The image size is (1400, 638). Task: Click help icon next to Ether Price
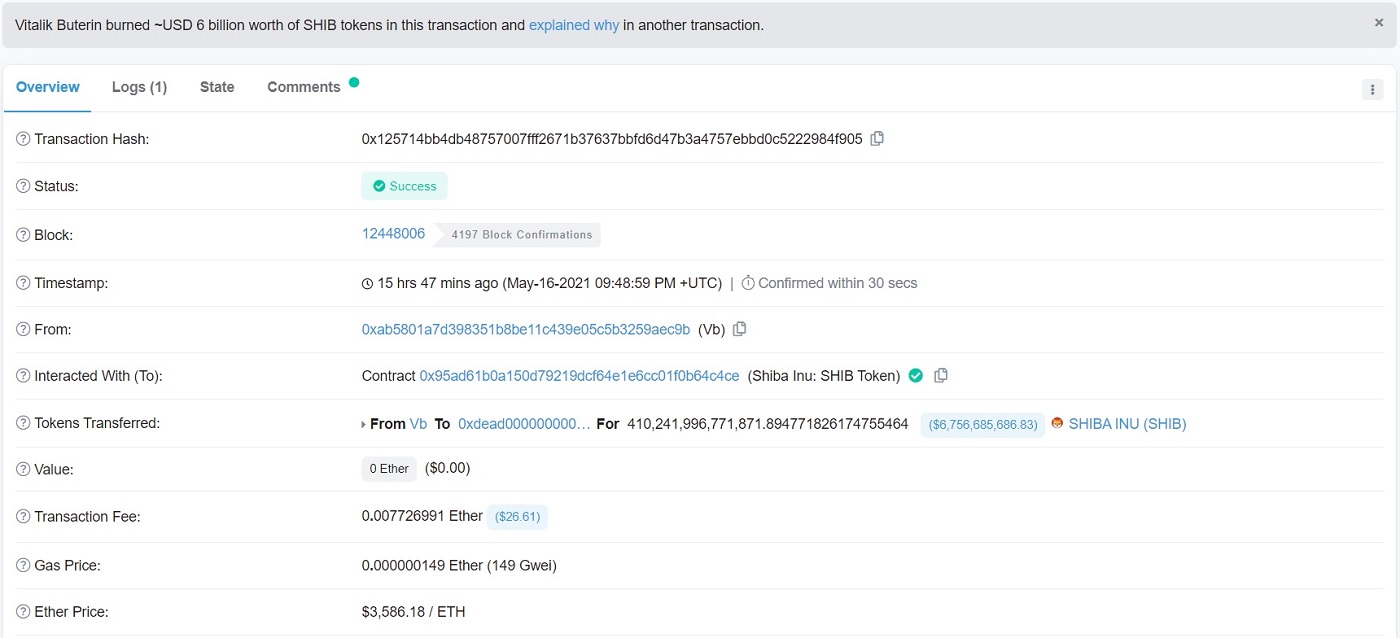pos(23,612)
